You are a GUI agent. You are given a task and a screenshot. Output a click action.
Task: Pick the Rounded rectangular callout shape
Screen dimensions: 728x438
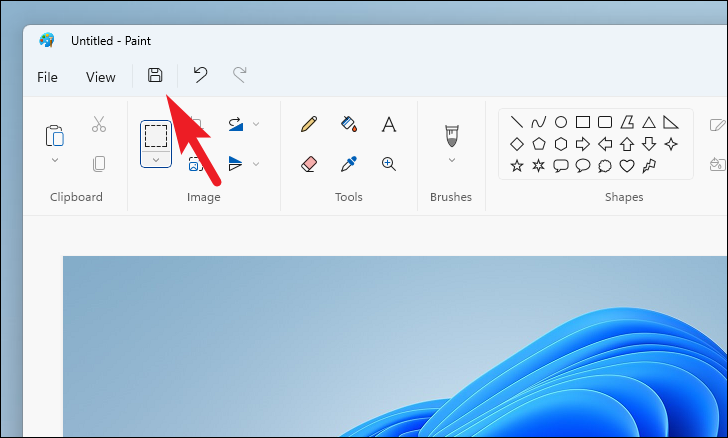click(x=561, y=166)
